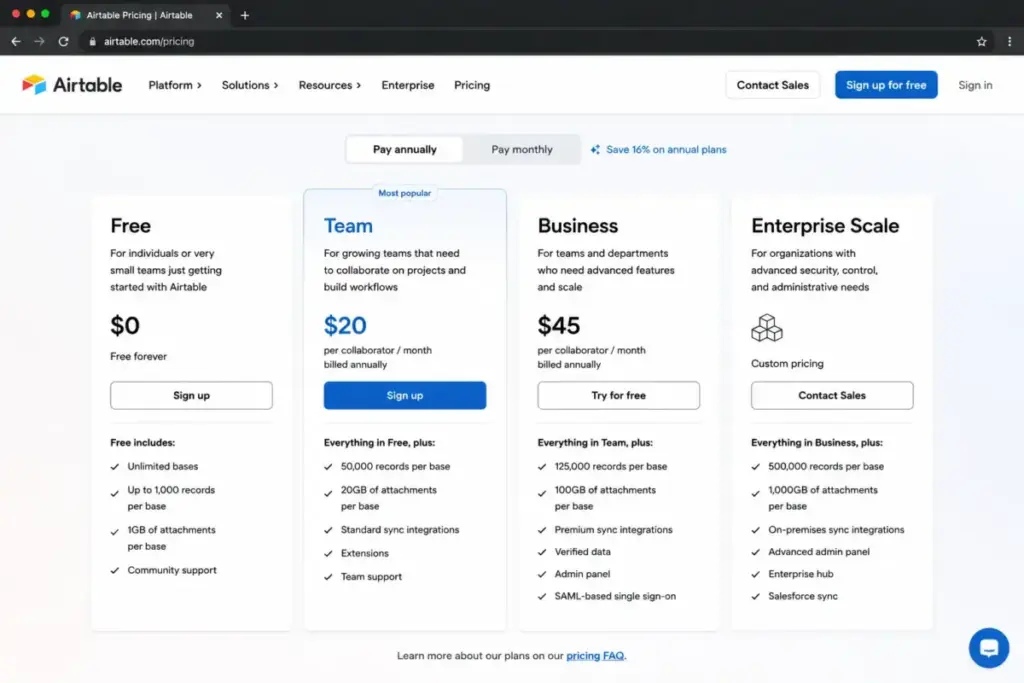Click 'Unlimited bases' feature text
Image resolution: width=1024 pixels, height=683 pixels.
pos(163,467)
